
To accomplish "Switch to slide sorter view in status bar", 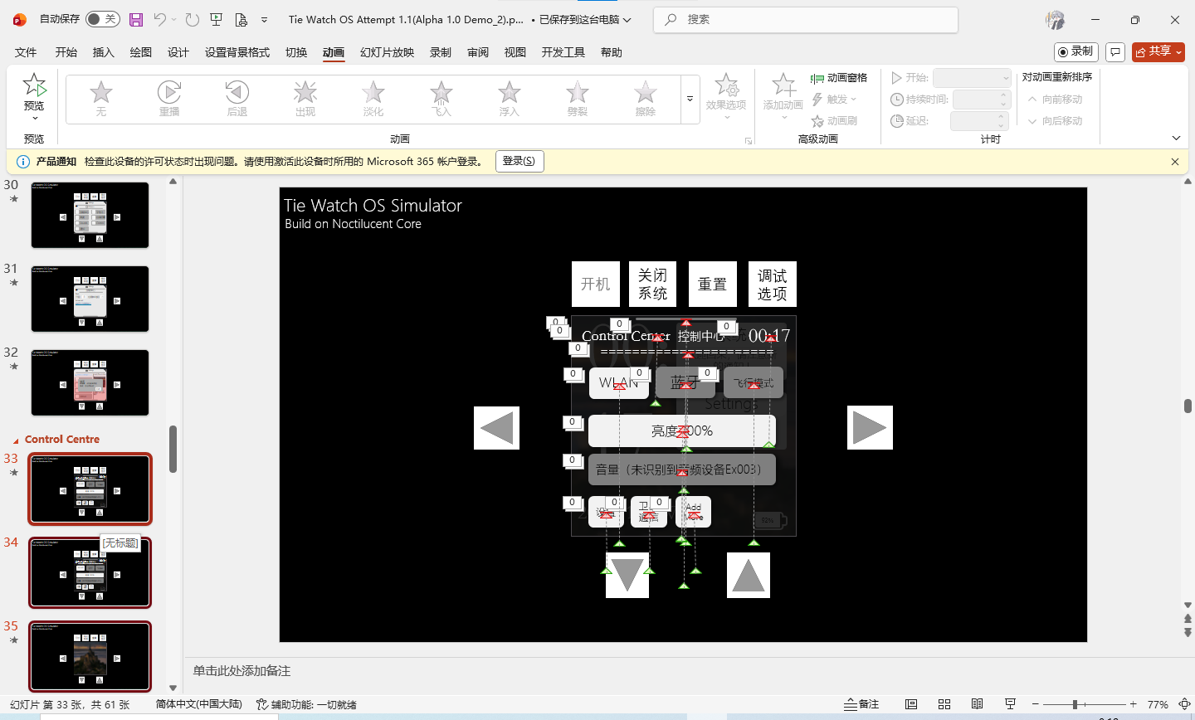I will 944,704.
